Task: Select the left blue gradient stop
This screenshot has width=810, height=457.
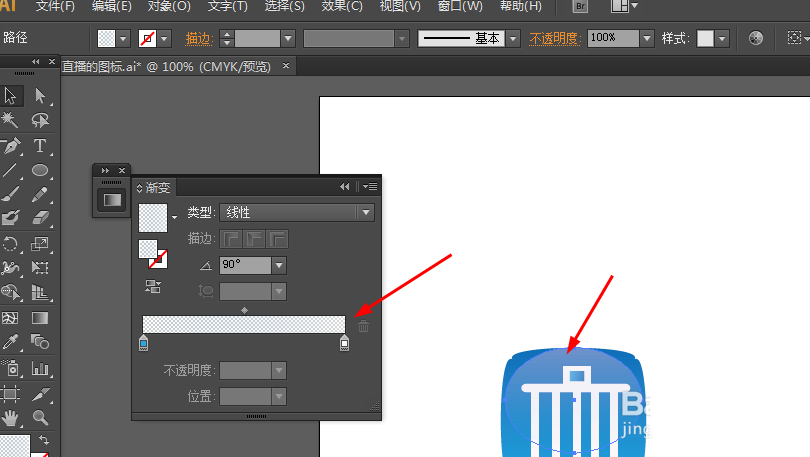Action: (x=144, y=343)
